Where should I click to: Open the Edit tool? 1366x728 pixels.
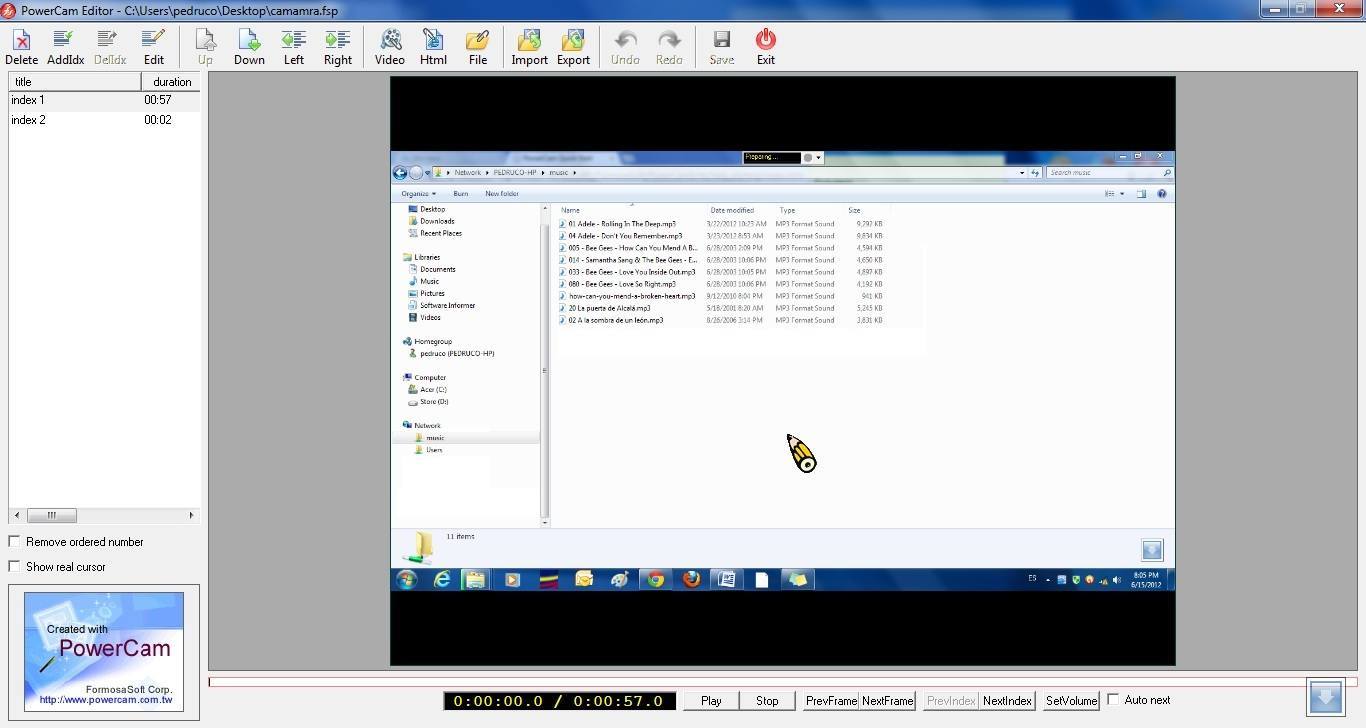click(x=153, y=47)
